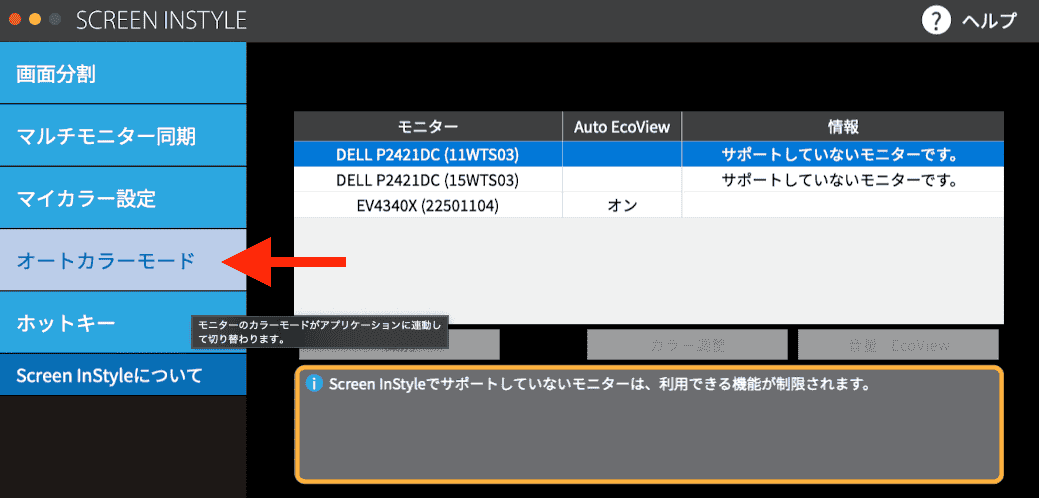Image resolution: width=1039 pixels, height=498 pixels.
Task: Select the EV4340X (22501104) monitor row
Action: 649,205
